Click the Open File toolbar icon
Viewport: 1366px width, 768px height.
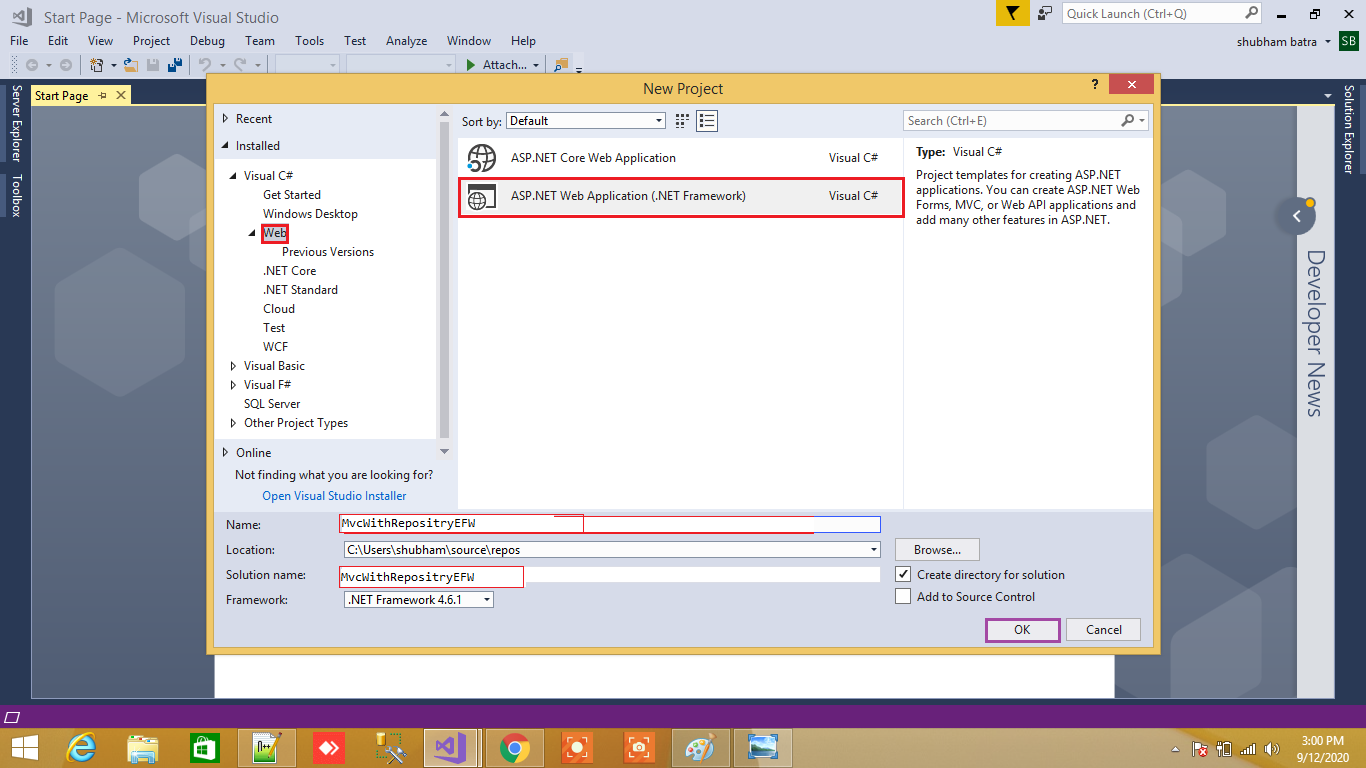130,65
